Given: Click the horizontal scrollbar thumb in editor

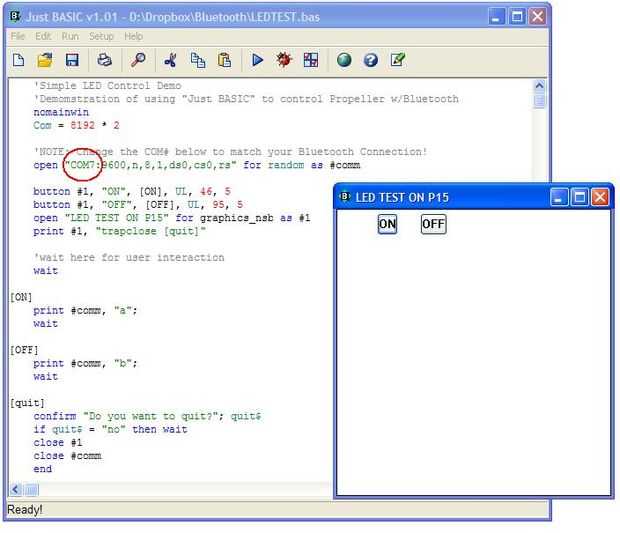Looking at the screenshot, I should (31, 490).
